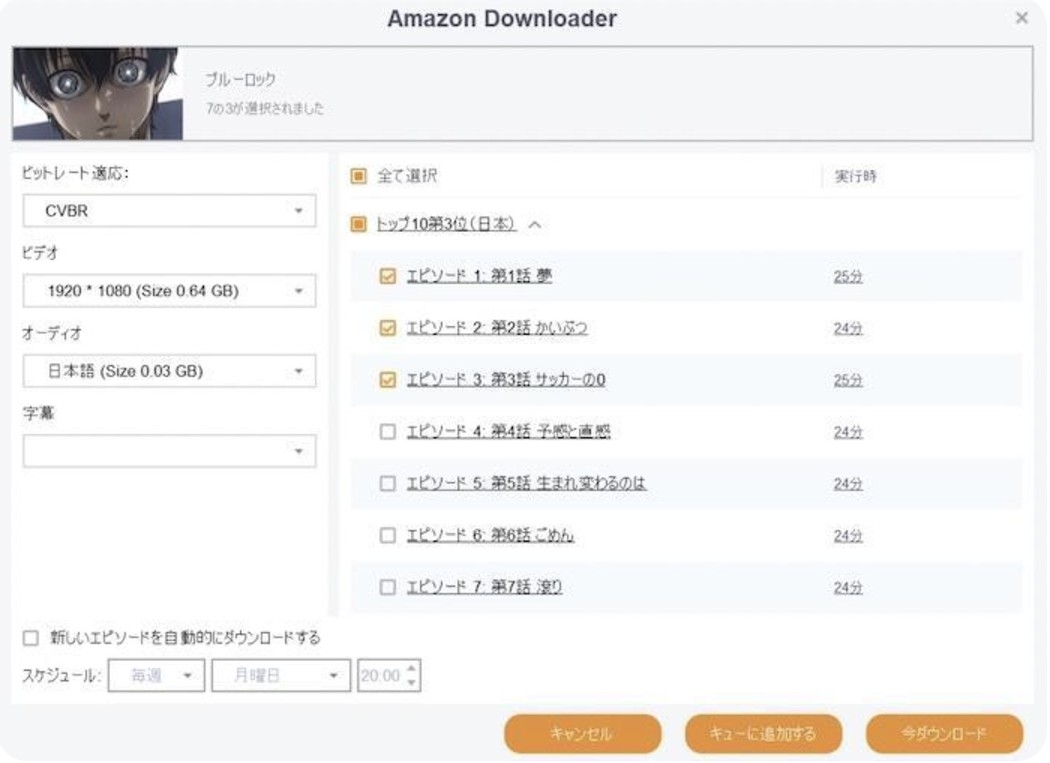Viewport: 1050px width, 763px height.
Task: Toggle the トップ10第3位（日本） season checkbox
Action: [358, 224]
